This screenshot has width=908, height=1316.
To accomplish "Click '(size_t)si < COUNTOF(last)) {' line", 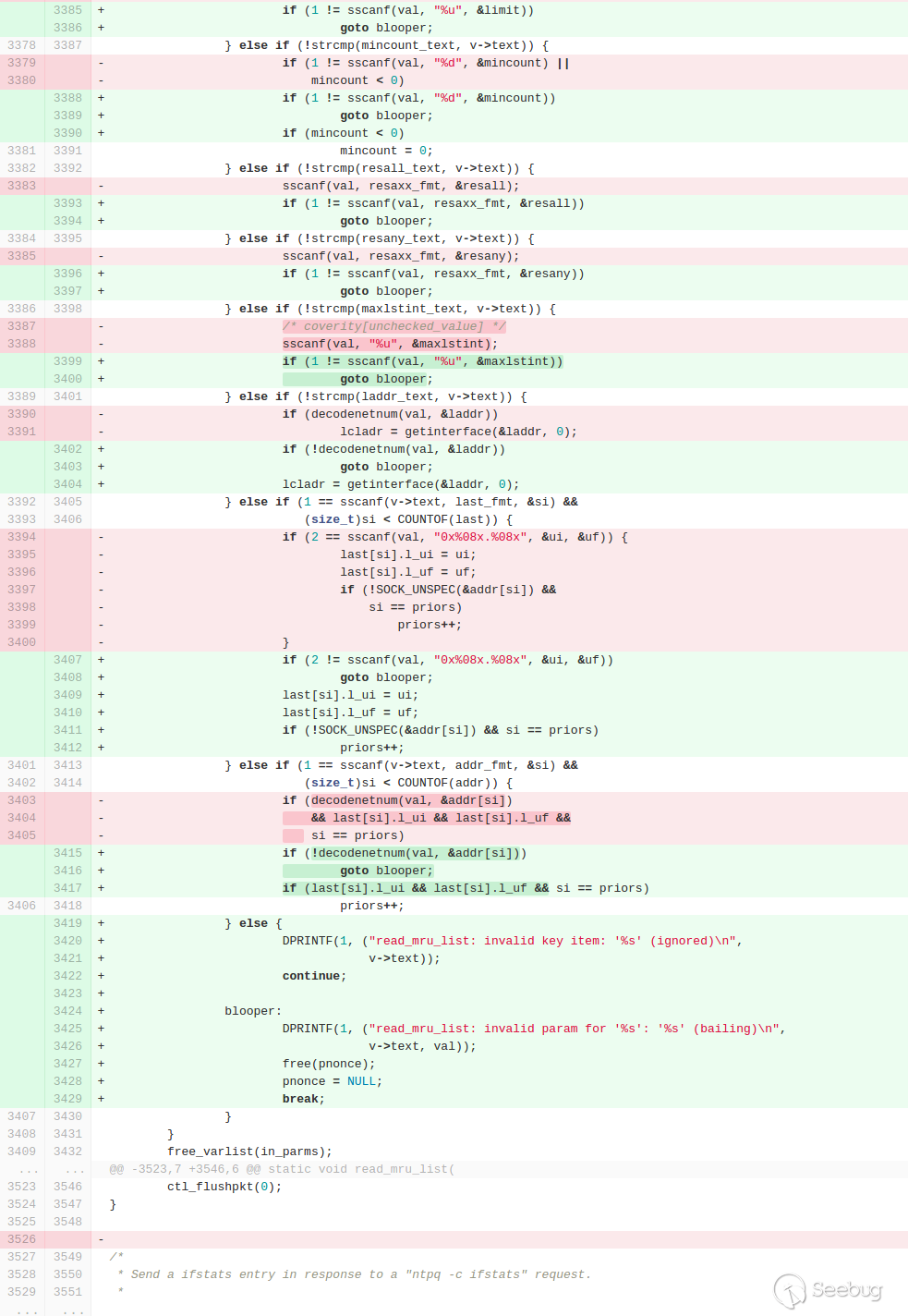I will (408, 519).
